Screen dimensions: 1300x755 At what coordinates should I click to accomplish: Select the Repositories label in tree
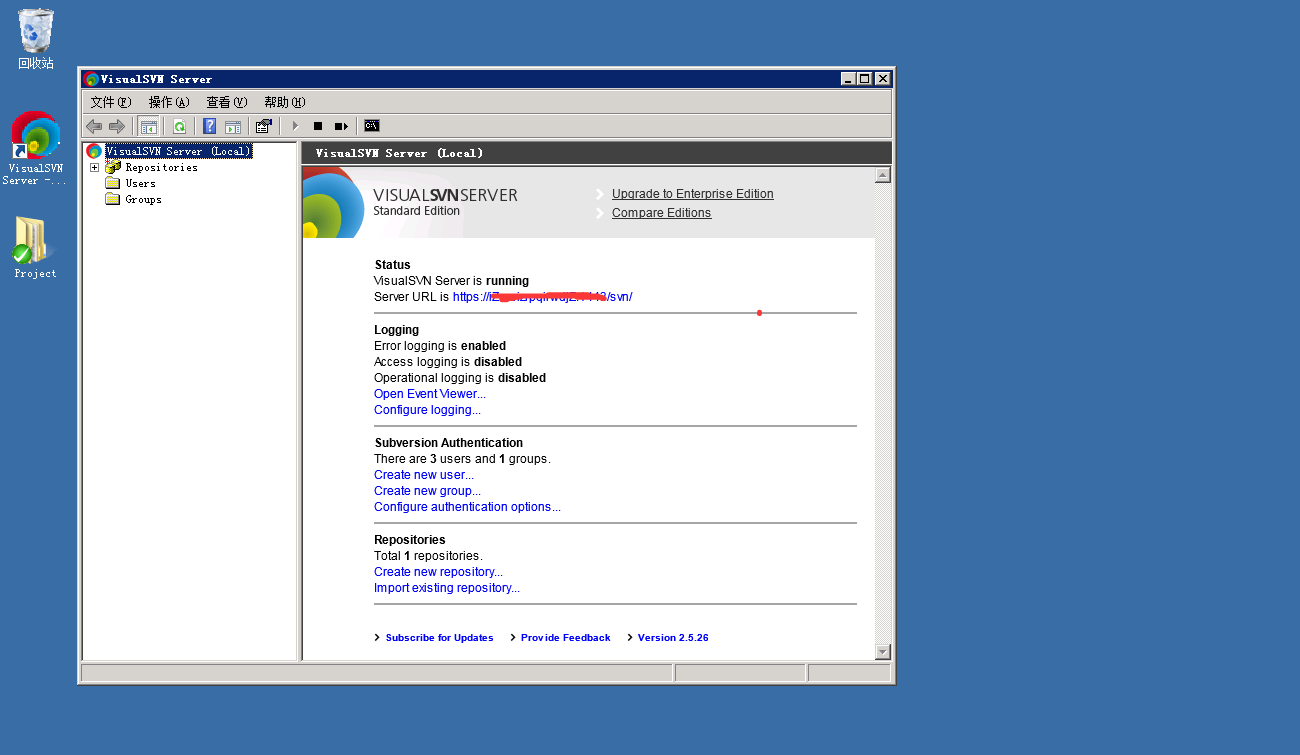161,167
